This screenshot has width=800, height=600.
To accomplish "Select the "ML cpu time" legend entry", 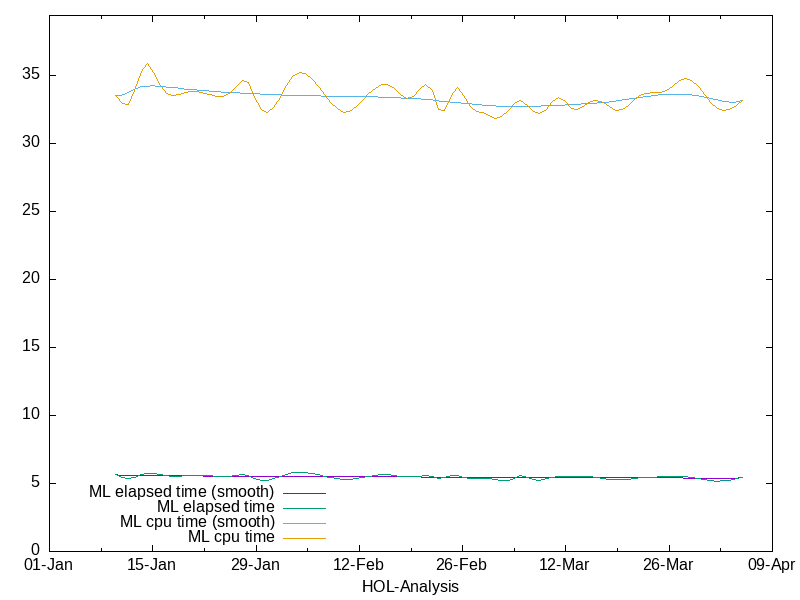I will point(231,537).
